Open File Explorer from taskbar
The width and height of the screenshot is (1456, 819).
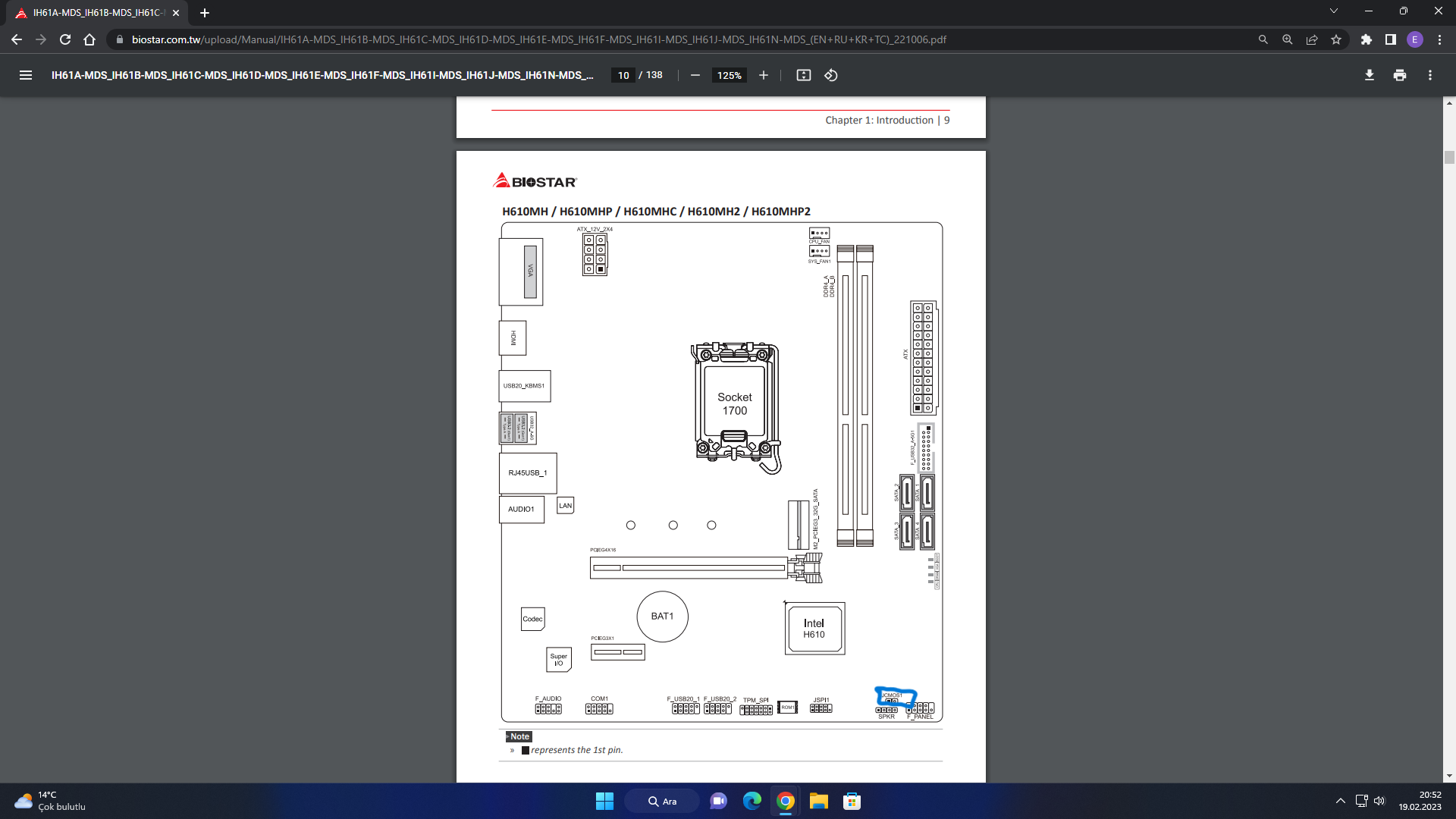click(818, 801)
